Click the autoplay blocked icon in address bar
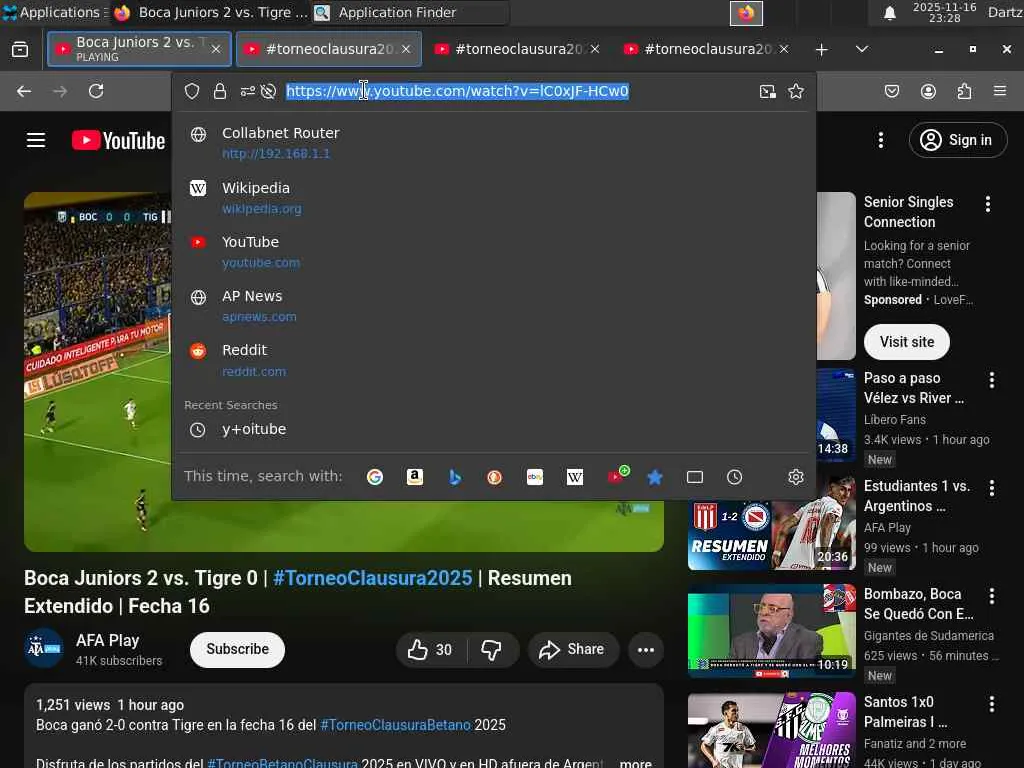This screenshot has height=768, width=1024. point(268,91)
